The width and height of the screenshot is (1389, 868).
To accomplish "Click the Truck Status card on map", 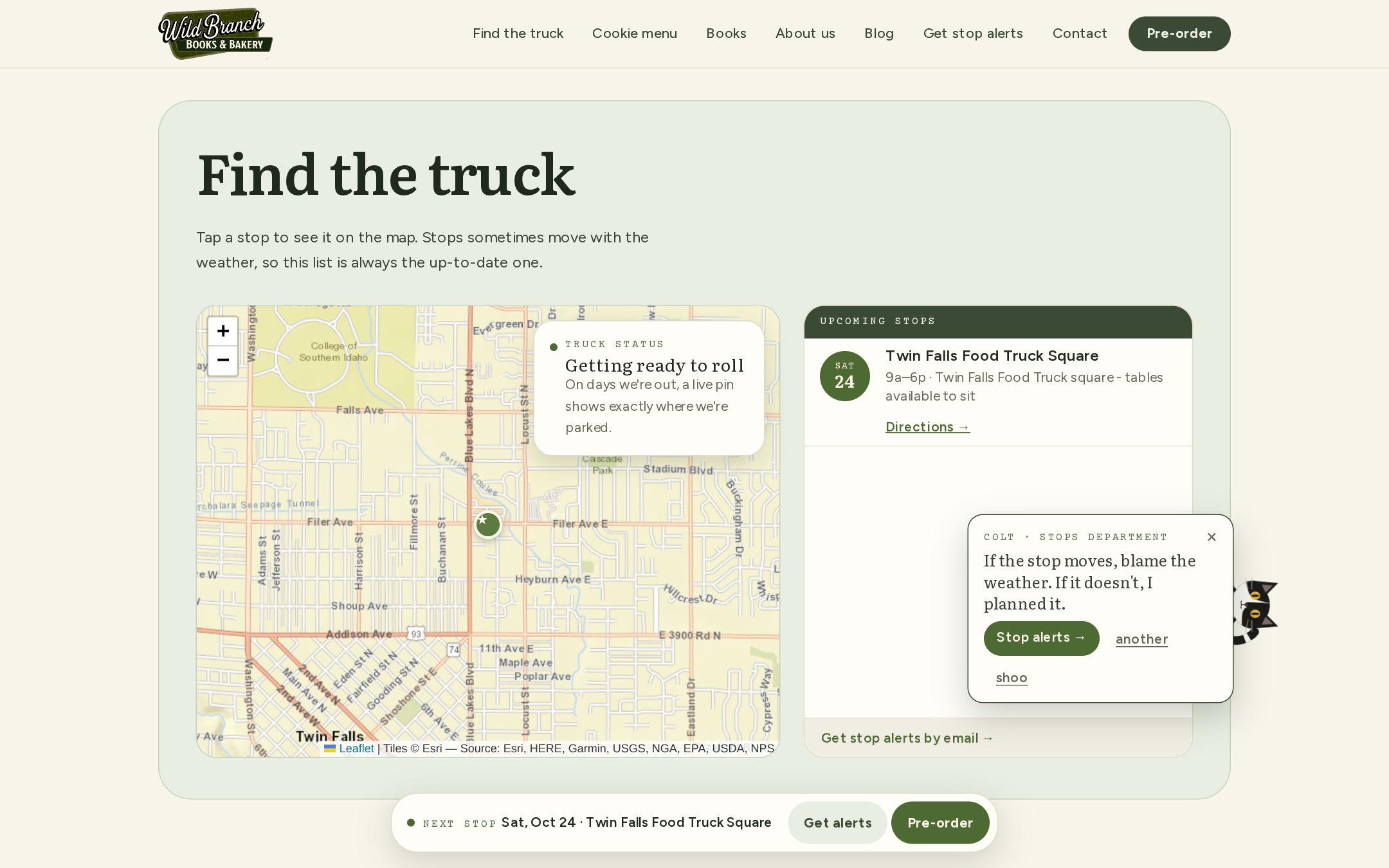I will click(x=649, y=388).
